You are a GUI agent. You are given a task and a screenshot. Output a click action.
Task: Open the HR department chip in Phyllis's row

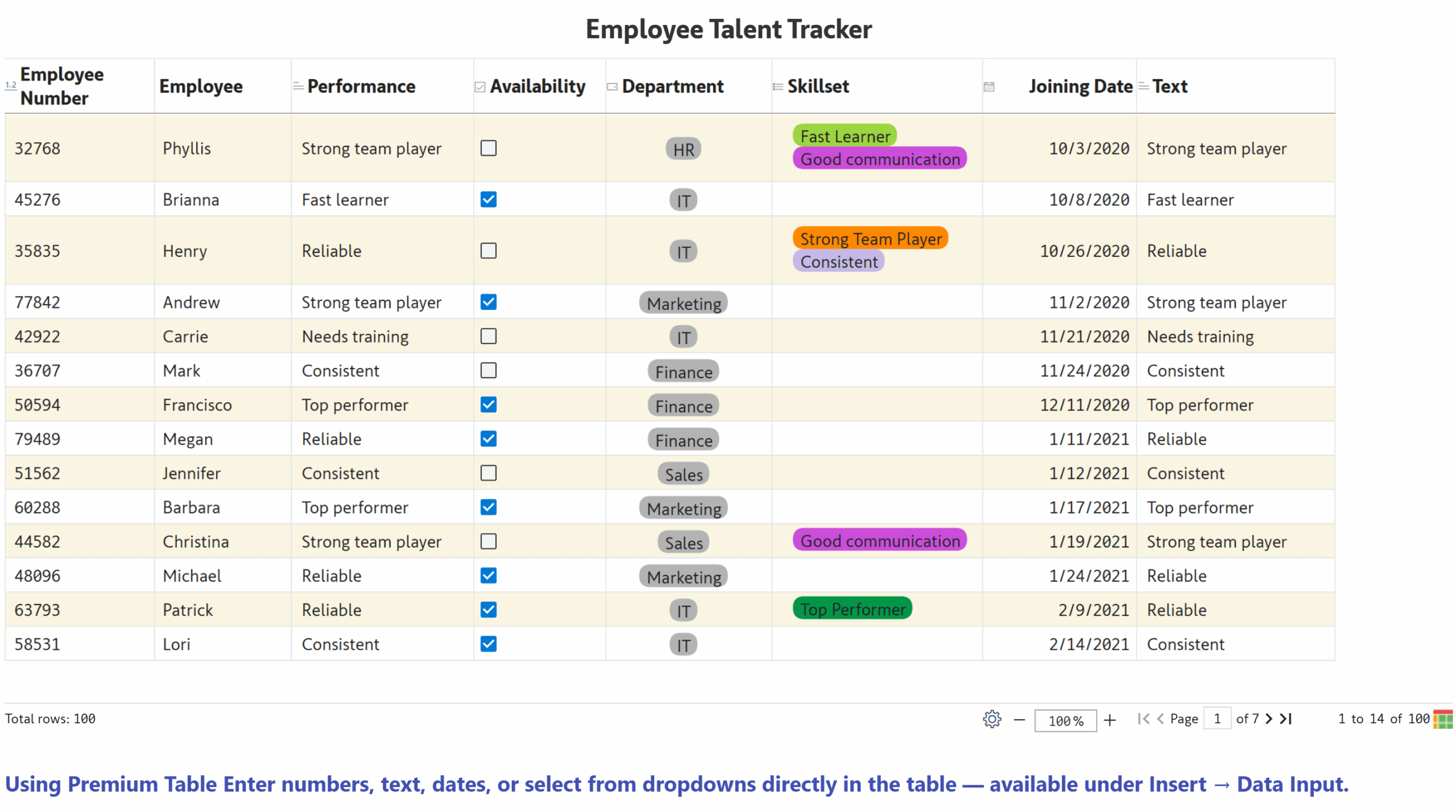pos(683,149)
